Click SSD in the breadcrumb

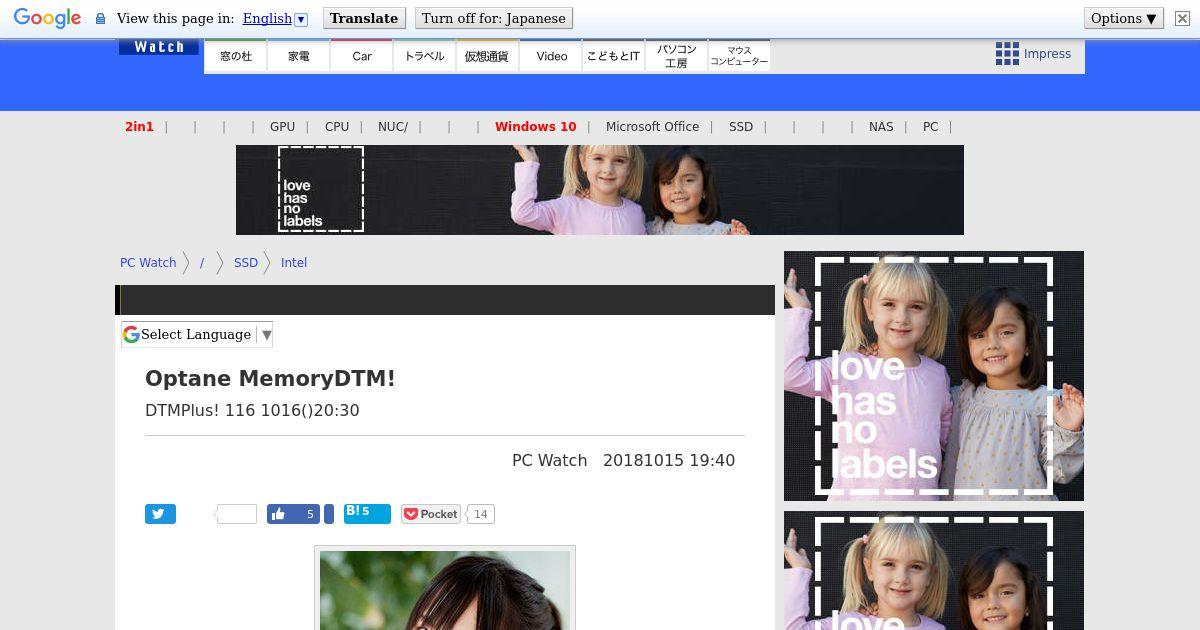246,263
